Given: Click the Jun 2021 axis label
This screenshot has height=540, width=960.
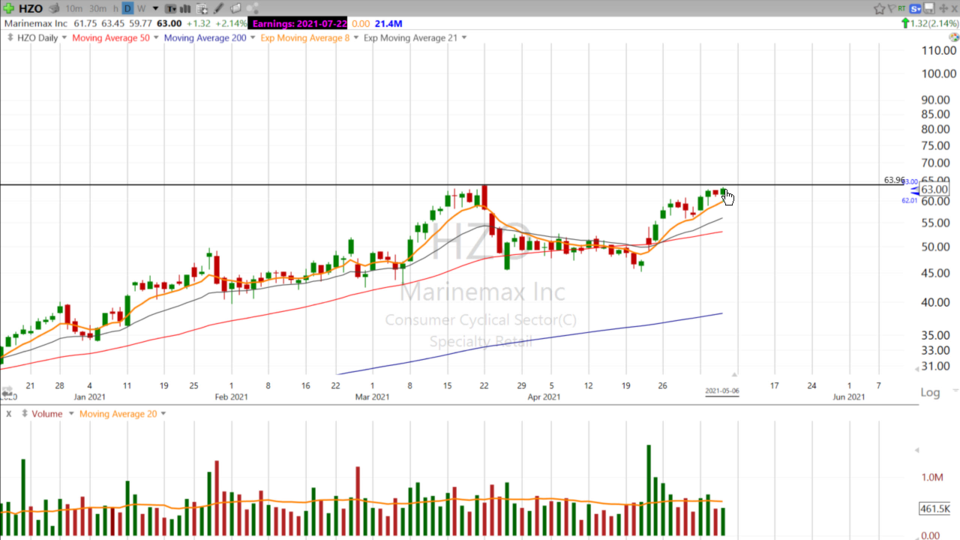Looking at the screenshot, I should coord(849,397).
